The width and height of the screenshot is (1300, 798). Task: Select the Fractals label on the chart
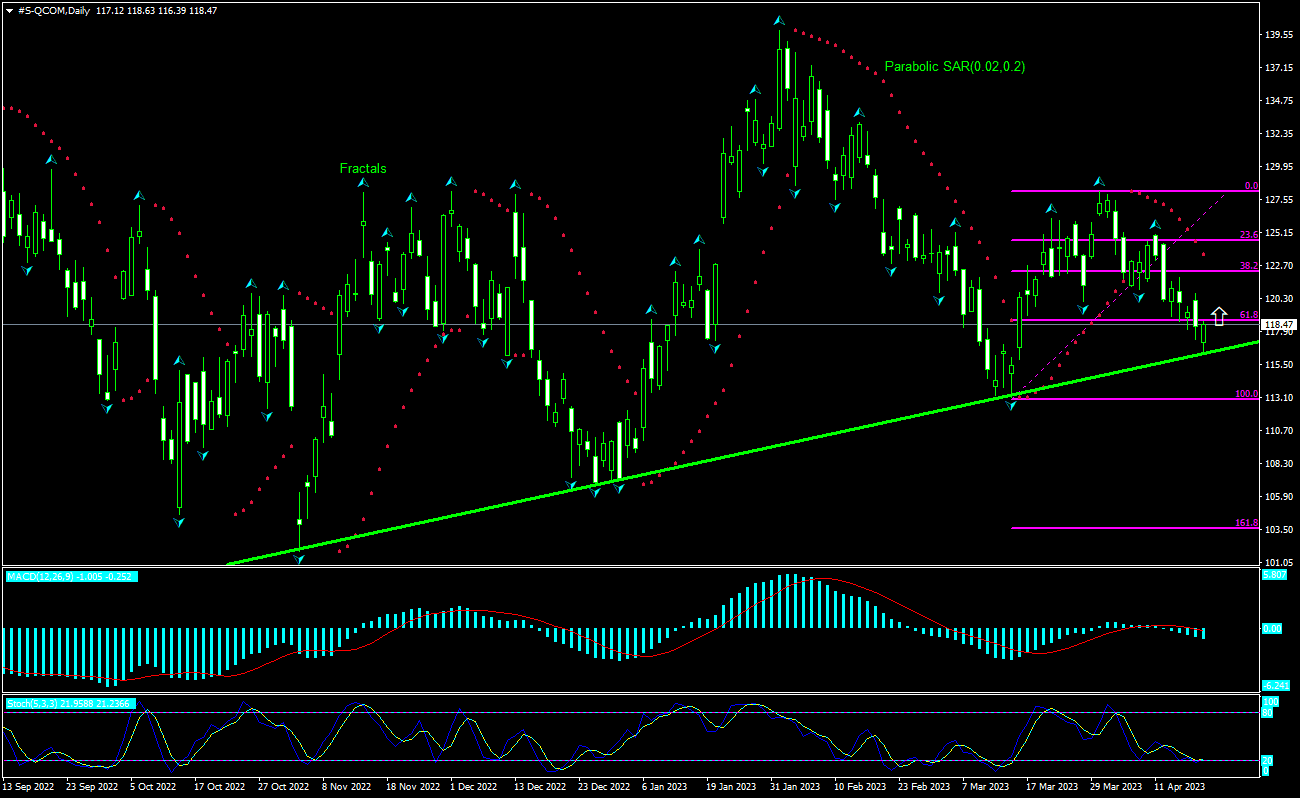[364, 168]
